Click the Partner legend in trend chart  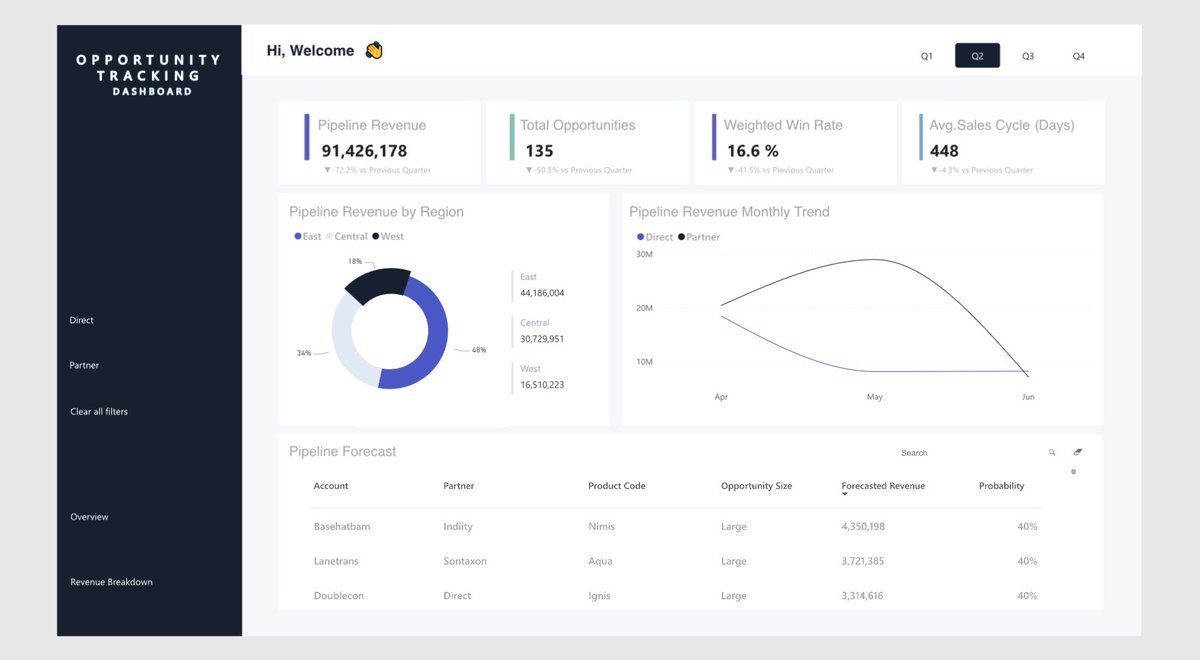click(x=699, y=237)
